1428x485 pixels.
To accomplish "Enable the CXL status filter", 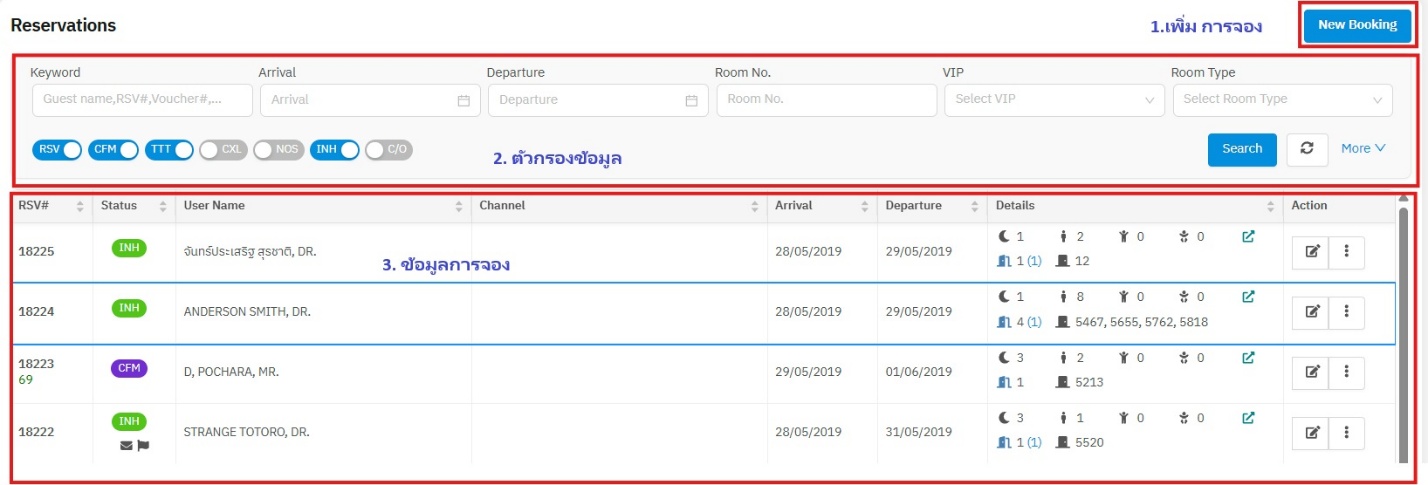I will tap(222, 150).
